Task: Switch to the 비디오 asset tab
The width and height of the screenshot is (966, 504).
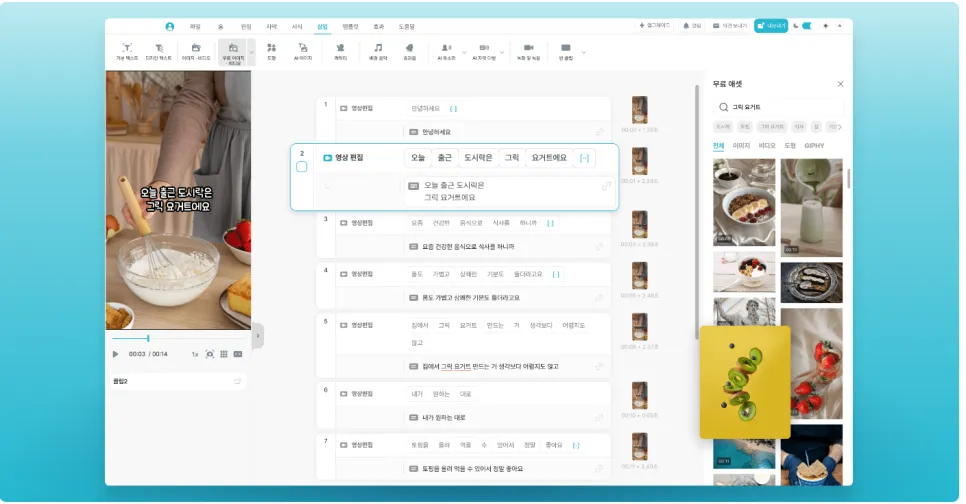Action: point(766,146)
